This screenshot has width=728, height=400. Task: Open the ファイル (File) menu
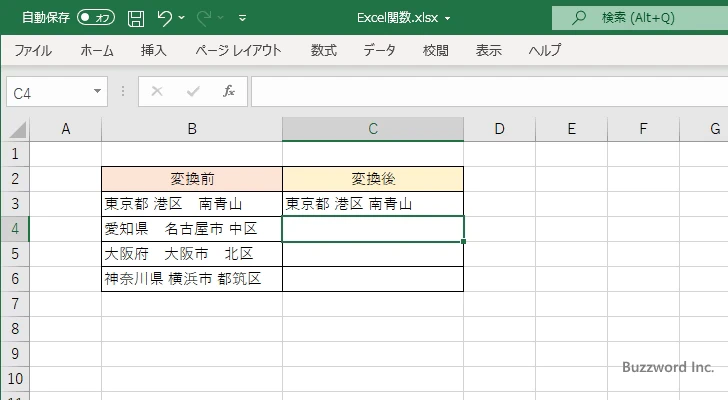[33, 50]
